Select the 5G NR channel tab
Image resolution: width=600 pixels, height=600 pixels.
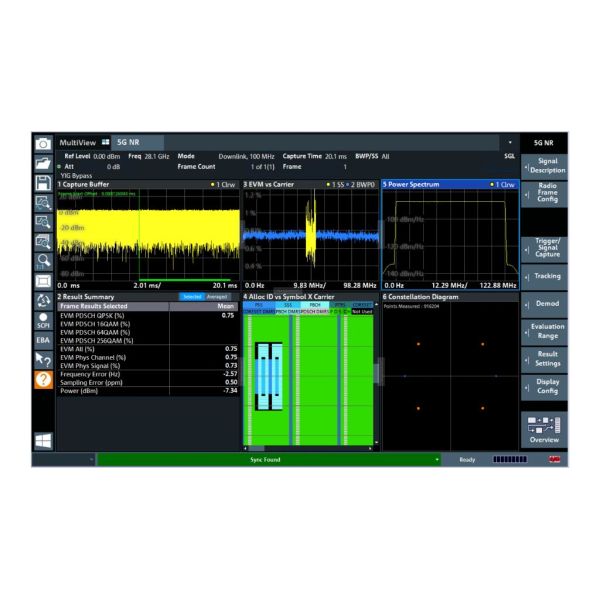(127, 144)
